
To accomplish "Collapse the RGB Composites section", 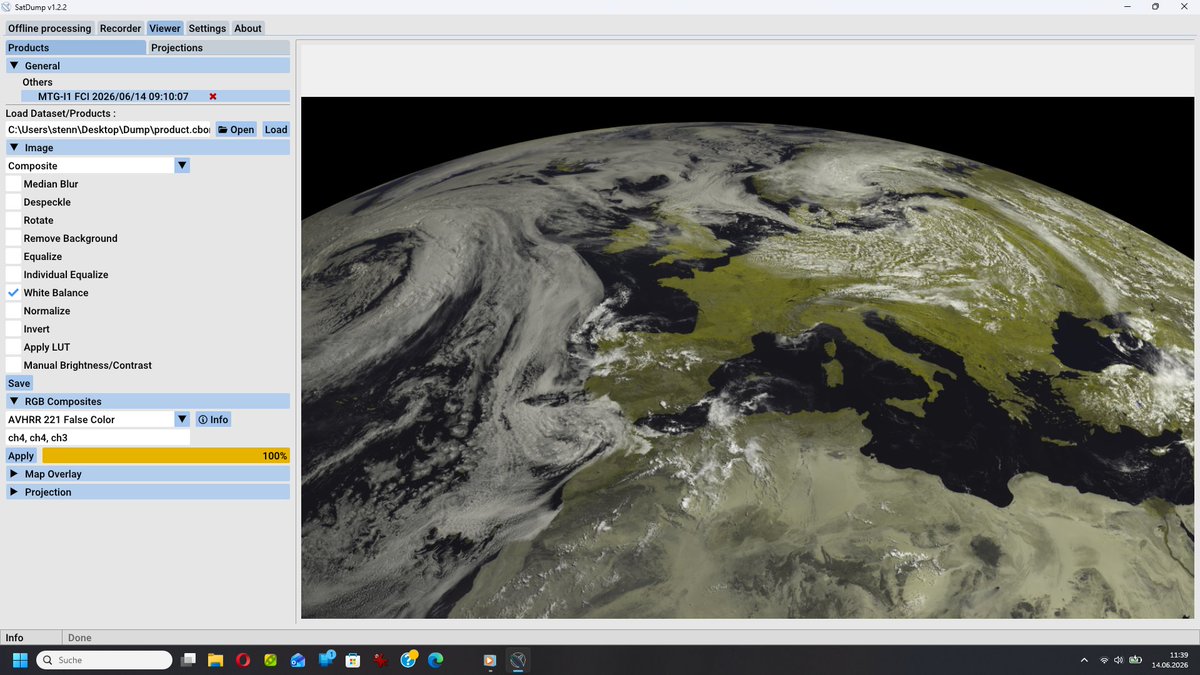I will pos(148,402).
